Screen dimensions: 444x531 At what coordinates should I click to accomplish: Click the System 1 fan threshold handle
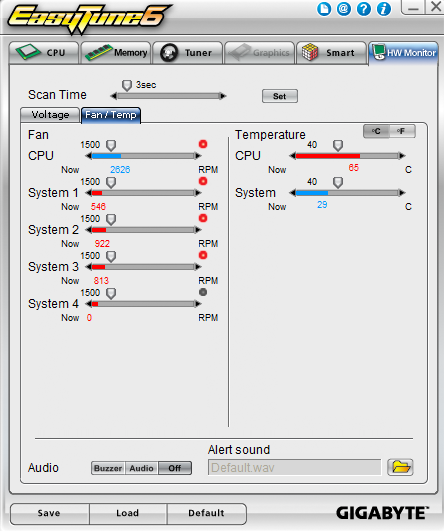111,183
